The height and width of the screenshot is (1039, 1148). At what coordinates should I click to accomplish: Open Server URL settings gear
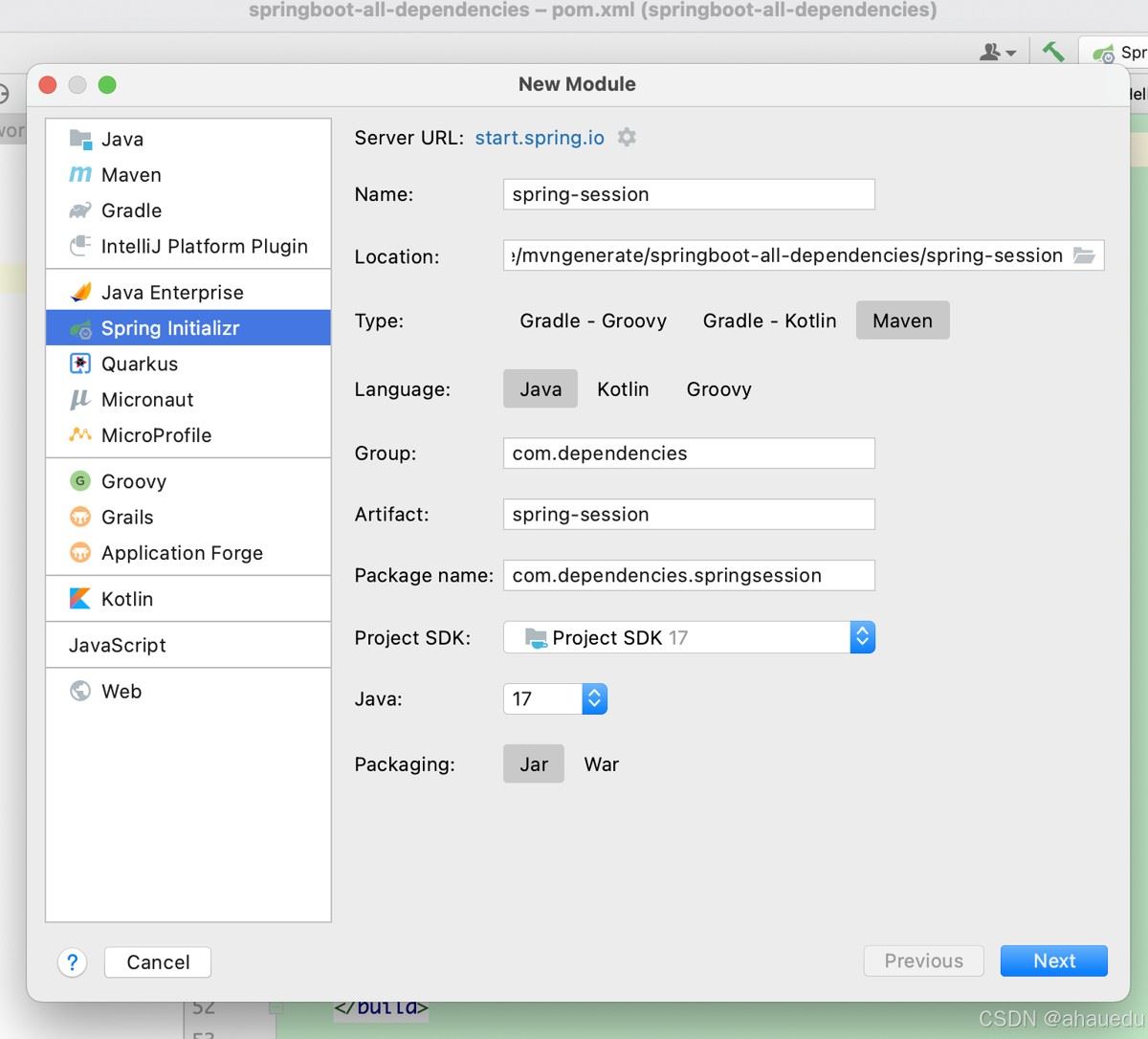[x=627, y=137]
